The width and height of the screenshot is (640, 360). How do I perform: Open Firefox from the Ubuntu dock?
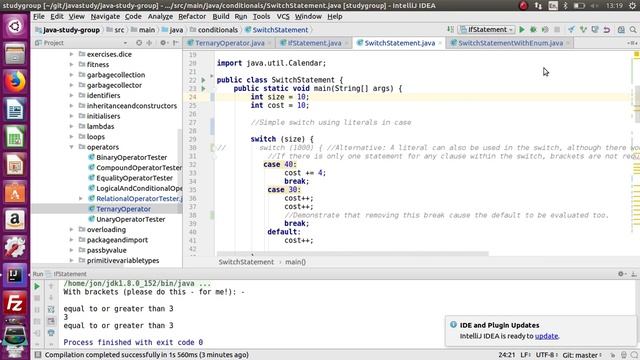(15, 81)
